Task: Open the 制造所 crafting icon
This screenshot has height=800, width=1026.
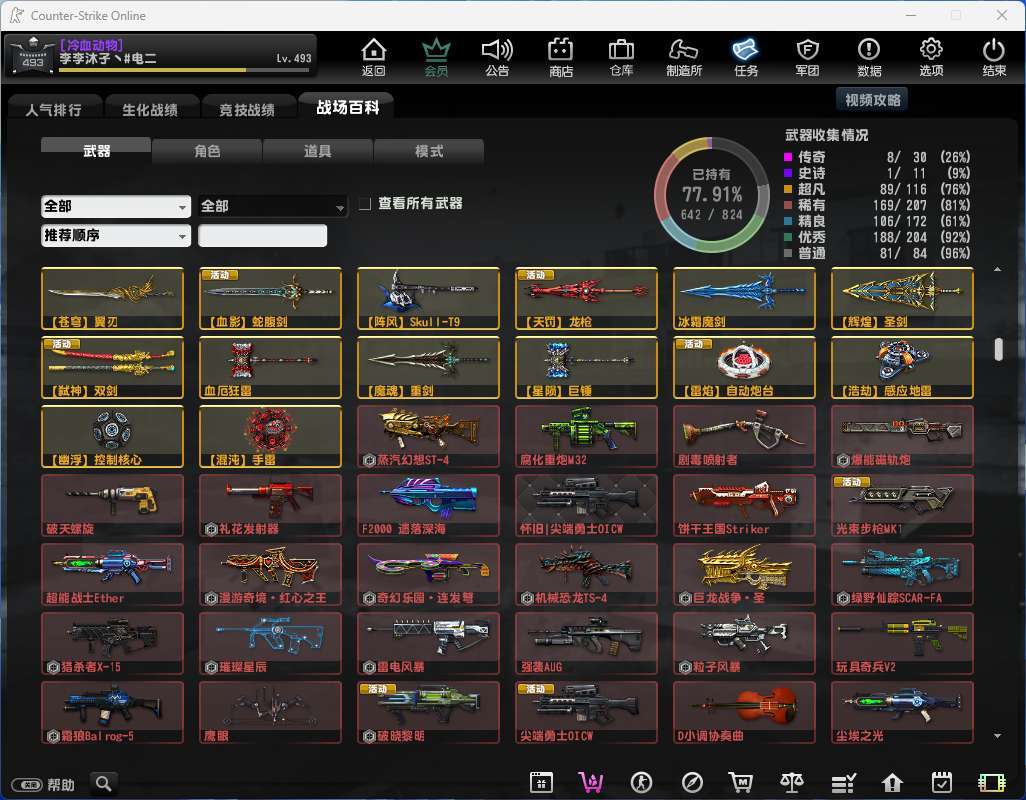Action: pyautogui.click(x=684, y=57)
